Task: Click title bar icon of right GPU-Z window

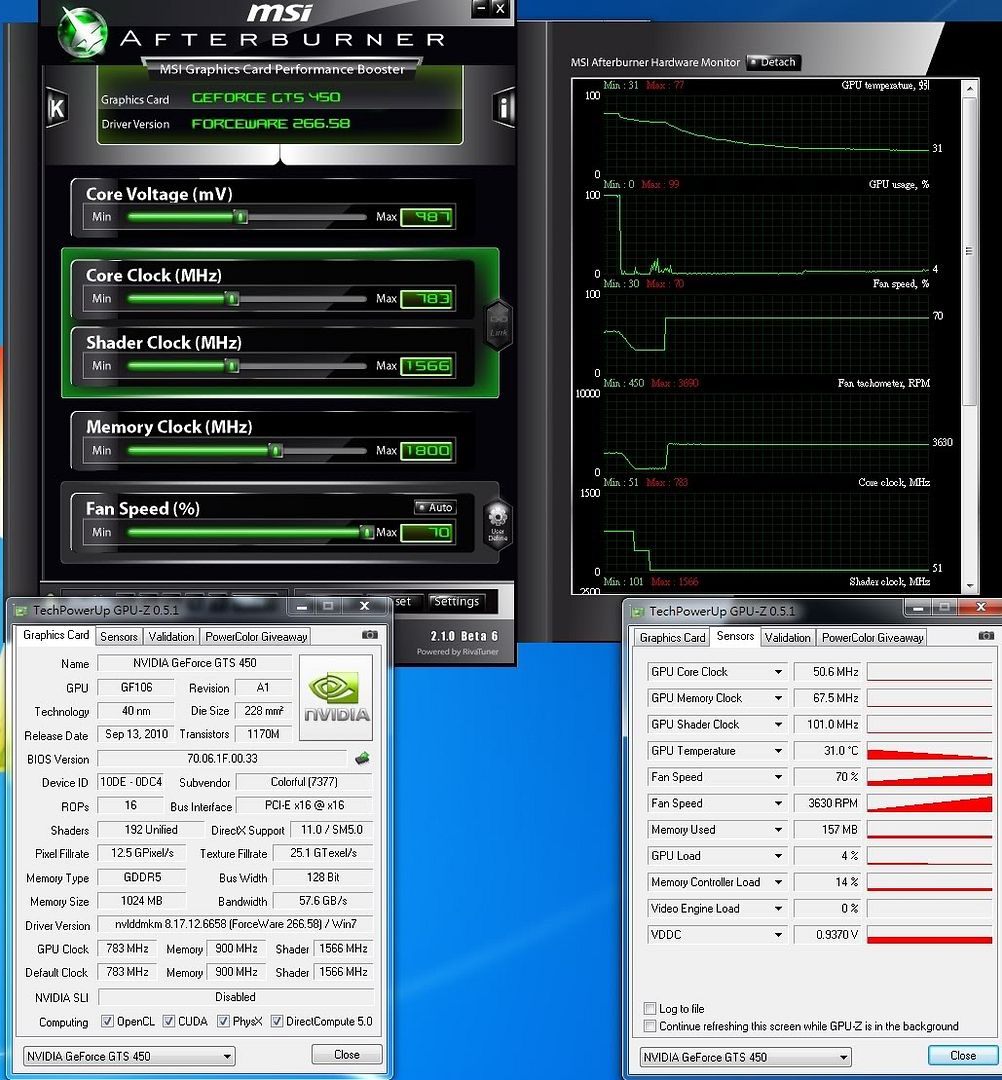Action: coord(637,611)
